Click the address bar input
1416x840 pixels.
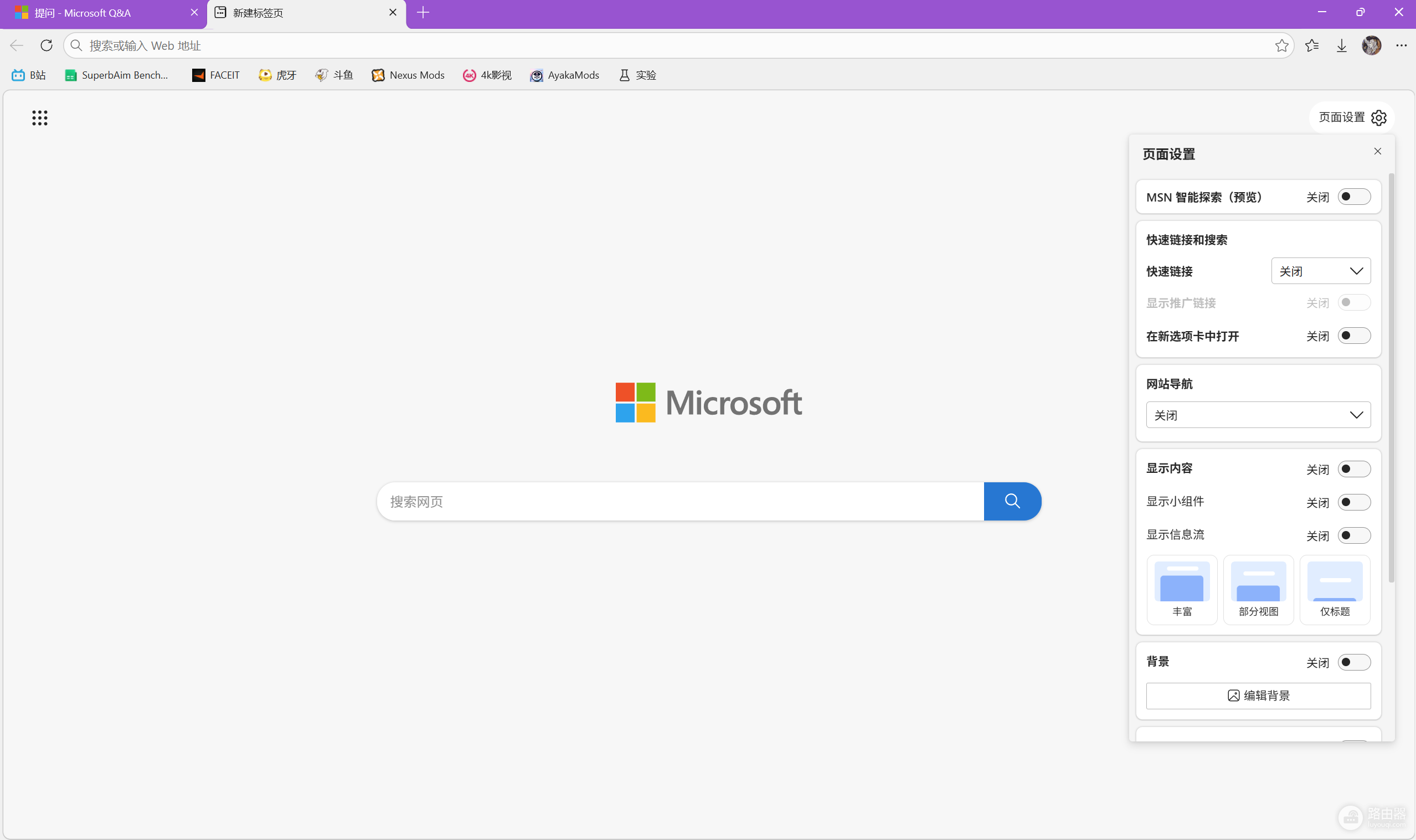pyautogui.click(x=678, y=45)
